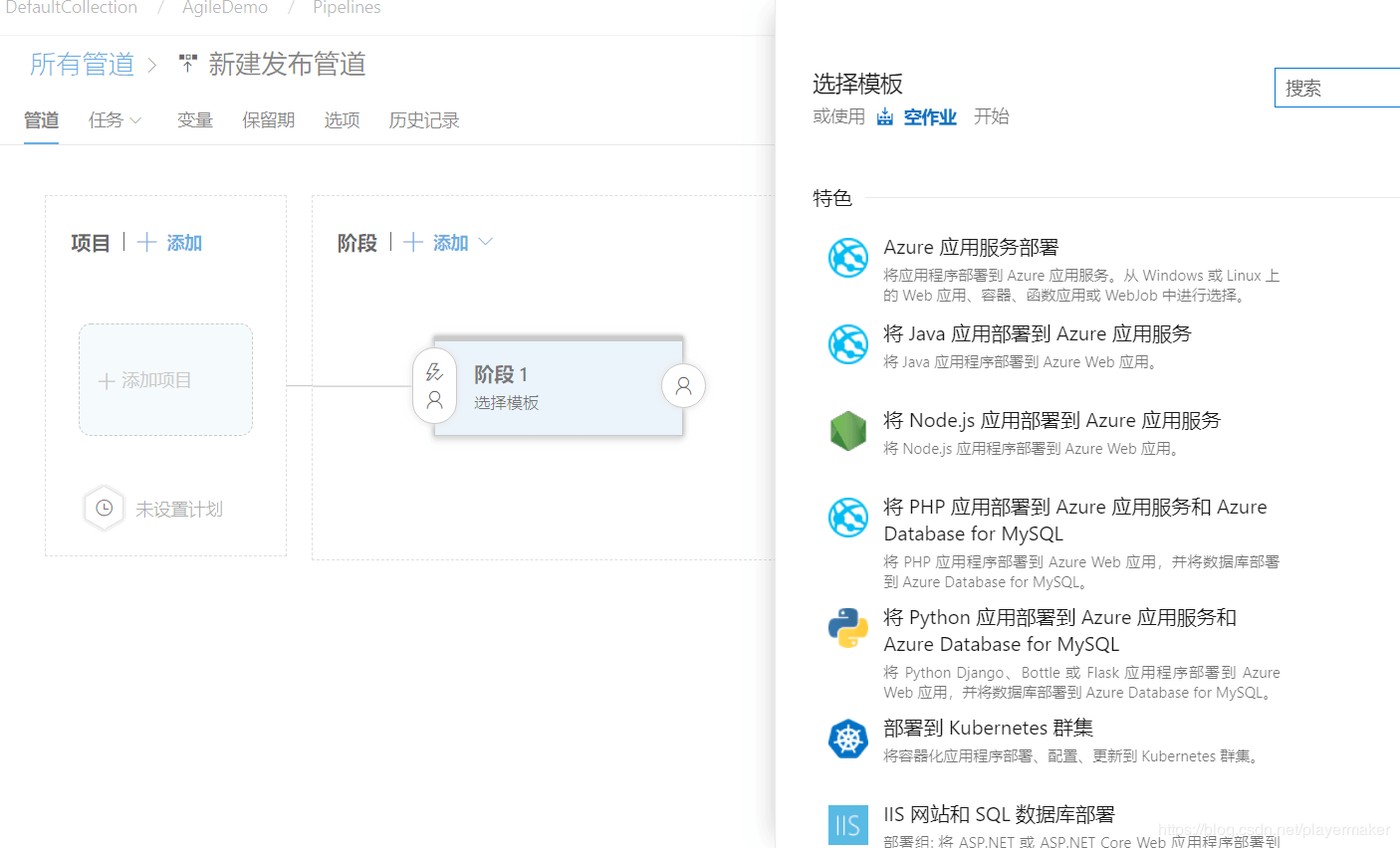
Task: Expand the 任务 tab dropdown
Action: (135, 120)
